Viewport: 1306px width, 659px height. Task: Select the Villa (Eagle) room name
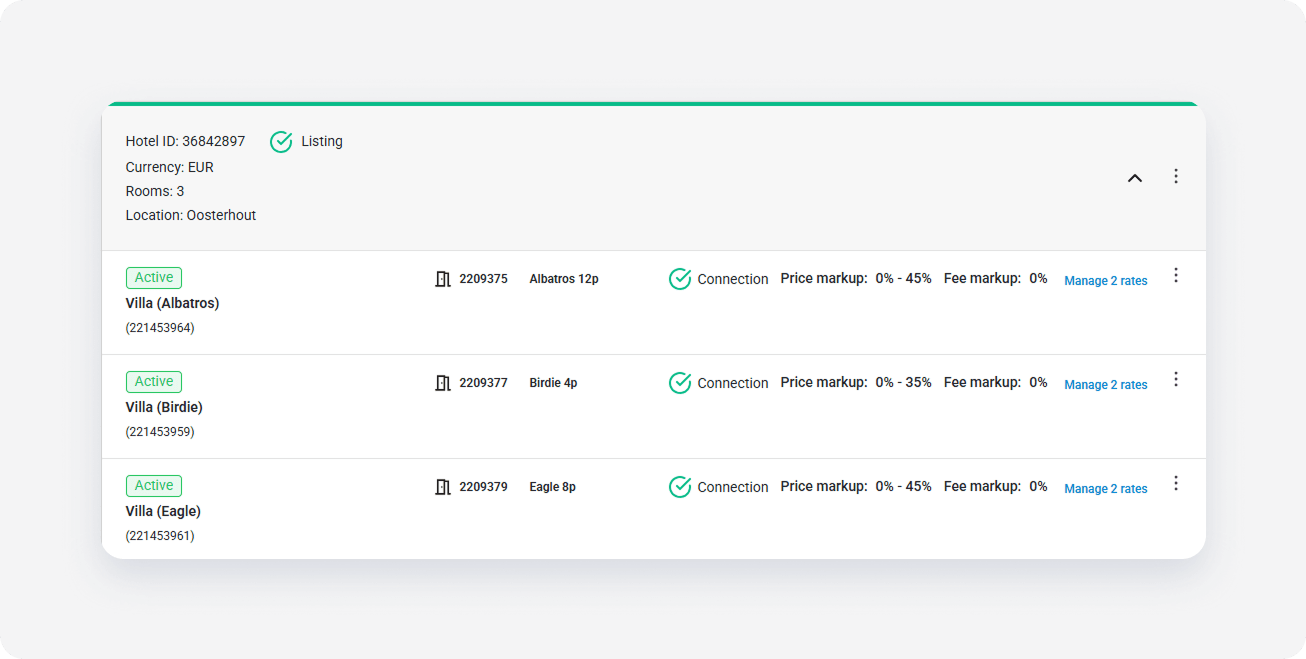point(163,511)
